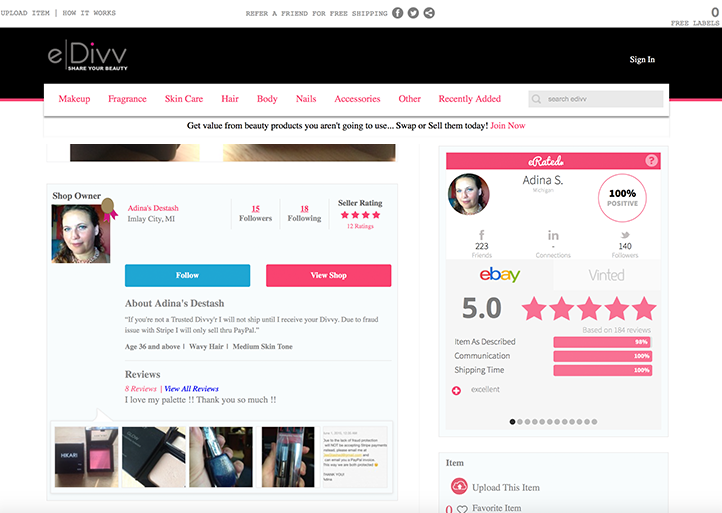
Task: Open the Hair category
Action: point(230,99)
